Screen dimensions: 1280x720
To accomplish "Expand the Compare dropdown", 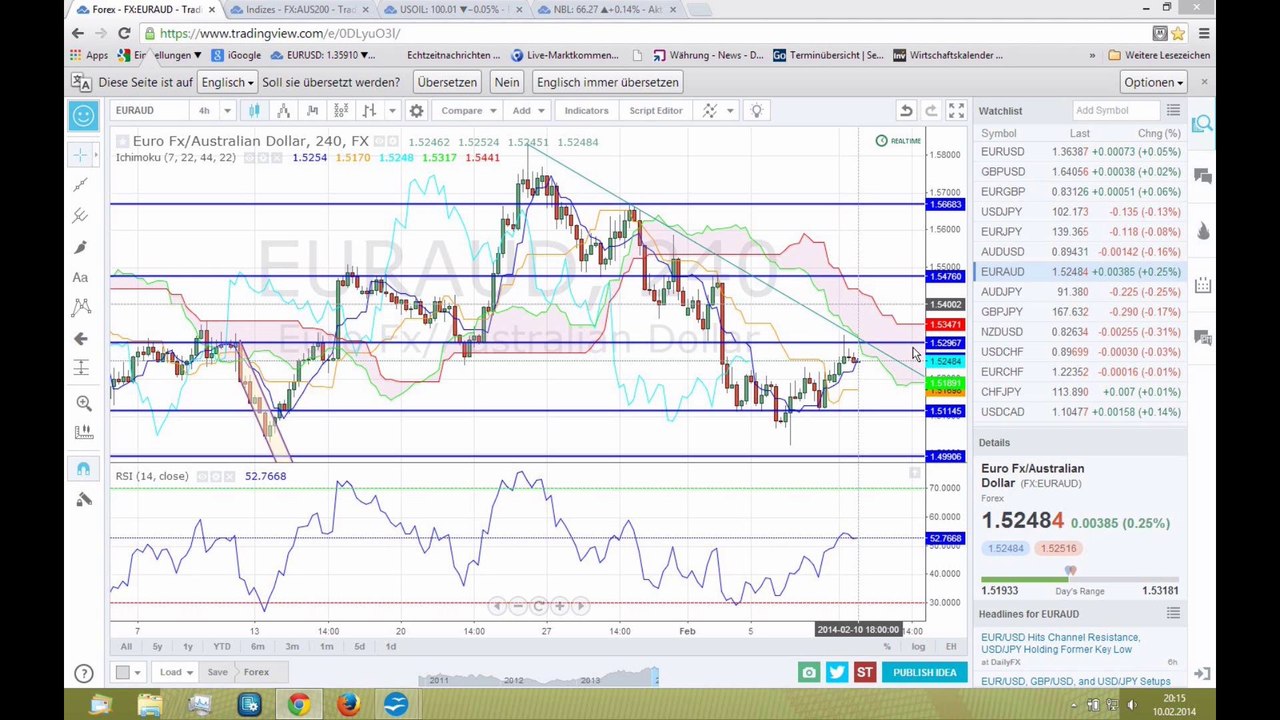I will tap(467, 111).
